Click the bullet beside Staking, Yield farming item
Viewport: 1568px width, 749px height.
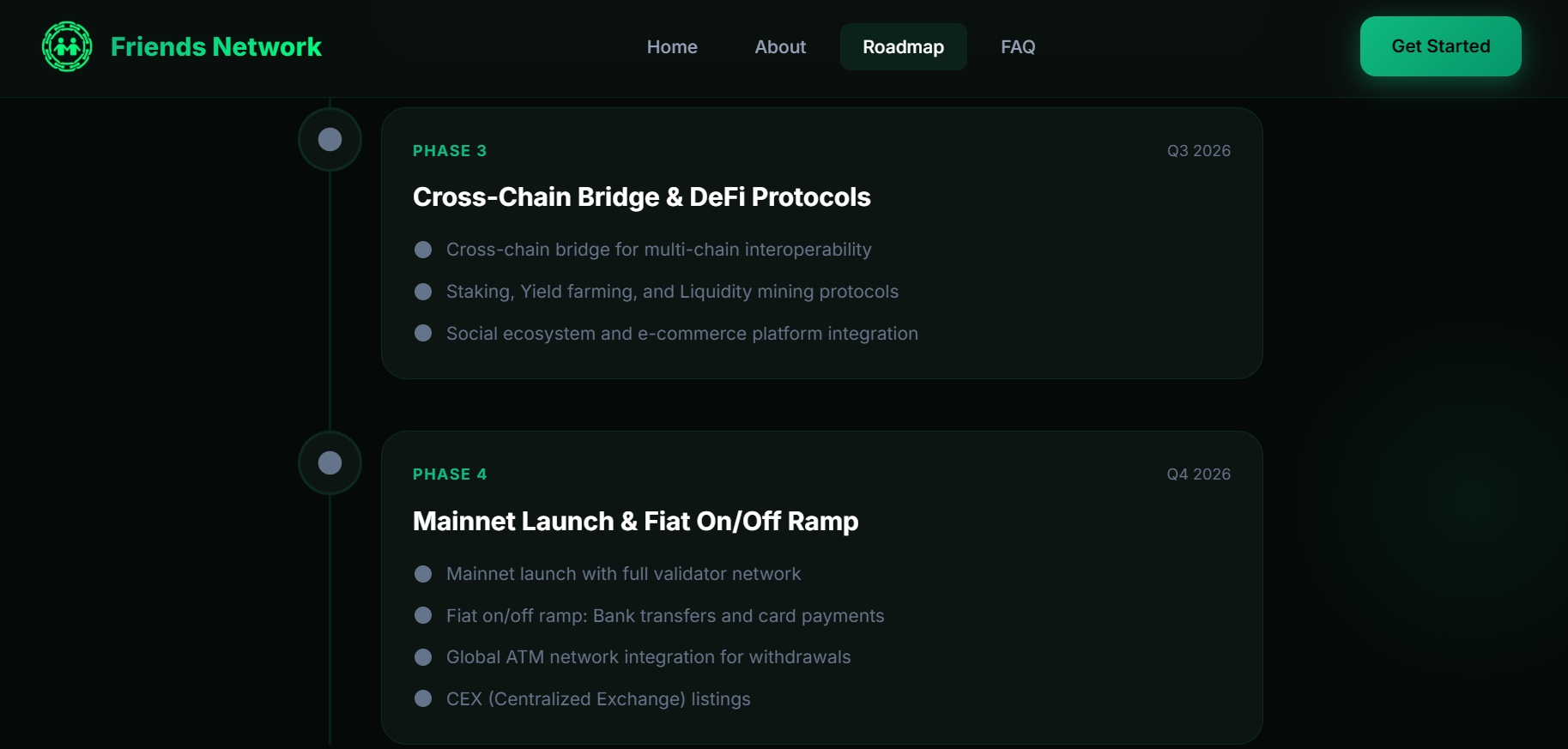coord(423,292)
